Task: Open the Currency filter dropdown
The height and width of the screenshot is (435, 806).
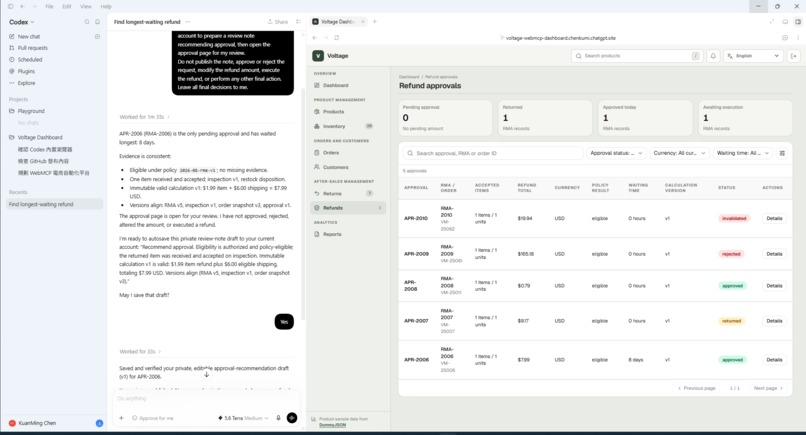Action: tap(679, 153)
